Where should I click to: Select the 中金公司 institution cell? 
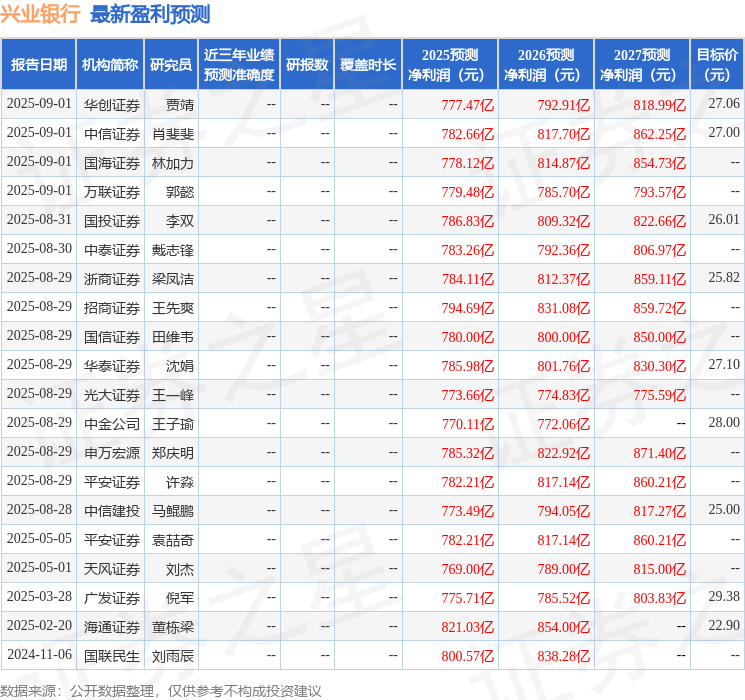click(112, 424)
